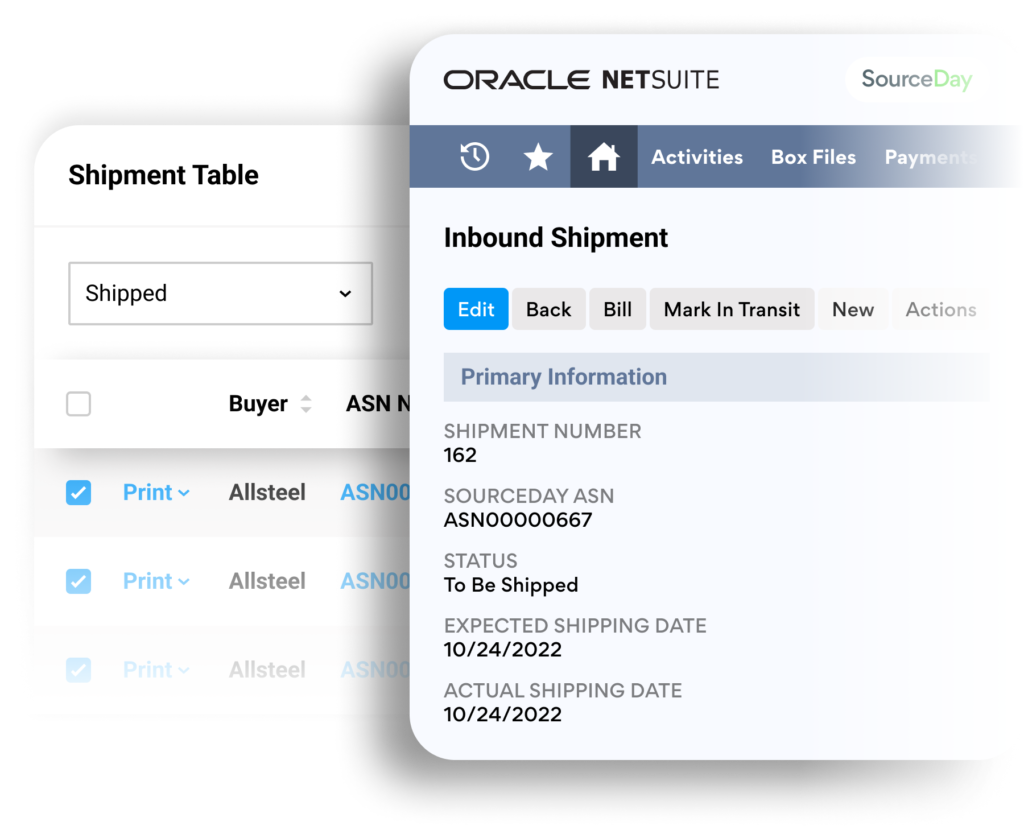Screen dimensions: 1024x826
Task: Select SourceDay ASN value ASN00000667
Action: tap(518, 520)
